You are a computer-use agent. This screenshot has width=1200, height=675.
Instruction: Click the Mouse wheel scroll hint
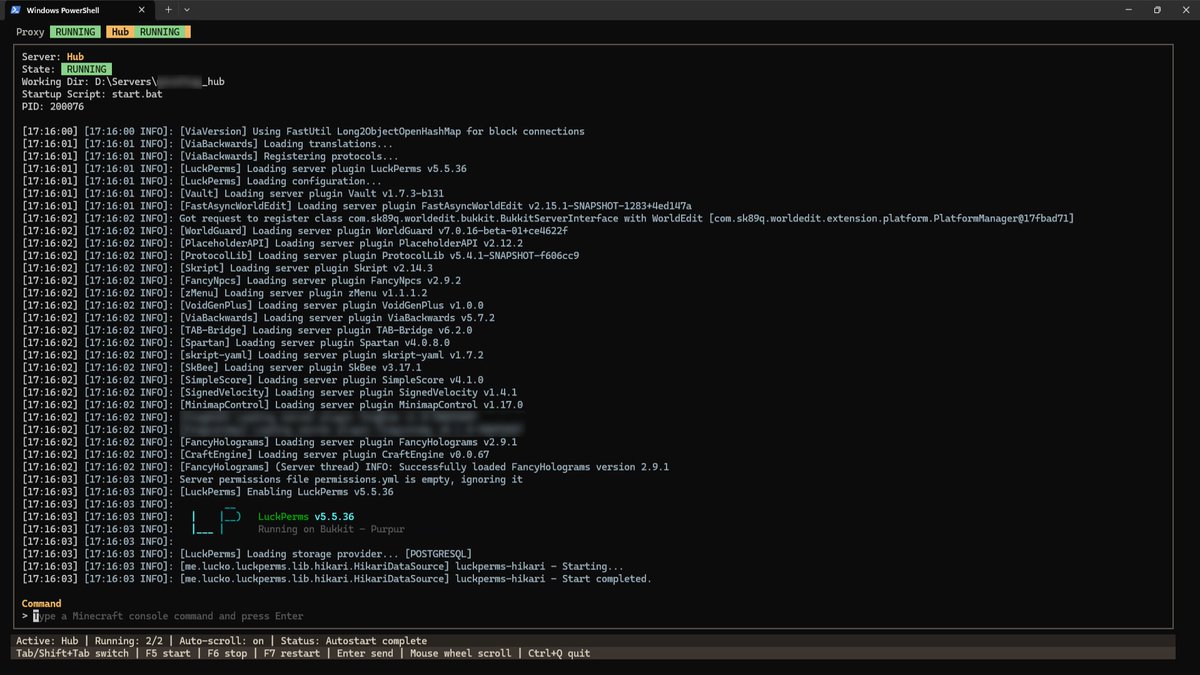point(461,653)
